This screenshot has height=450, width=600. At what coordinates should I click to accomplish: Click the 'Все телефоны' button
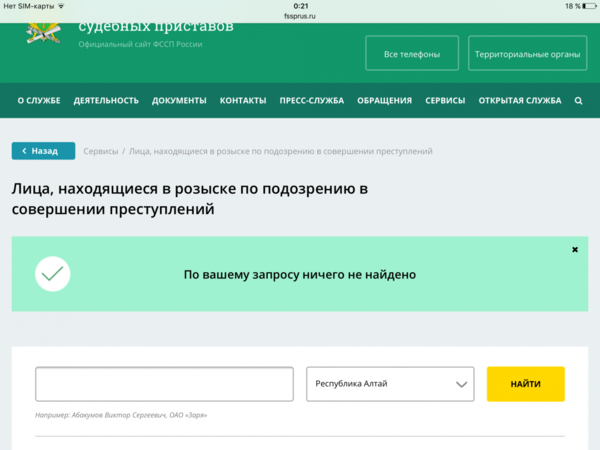click(x=412, y=52)
